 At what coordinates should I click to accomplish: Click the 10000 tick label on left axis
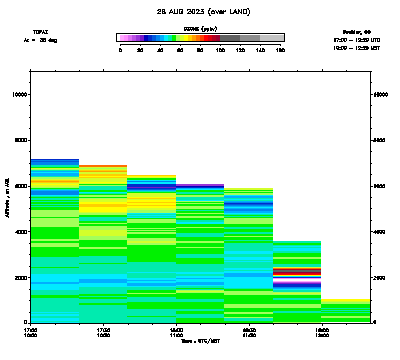(x=19, y=95)
